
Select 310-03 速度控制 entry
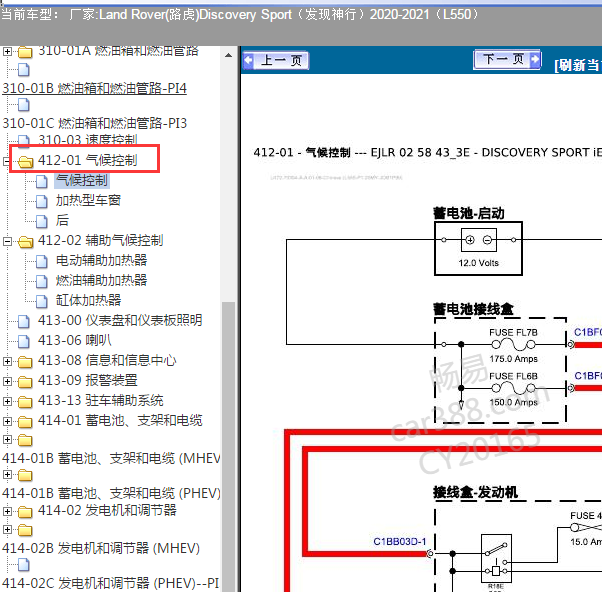(88, 140)
